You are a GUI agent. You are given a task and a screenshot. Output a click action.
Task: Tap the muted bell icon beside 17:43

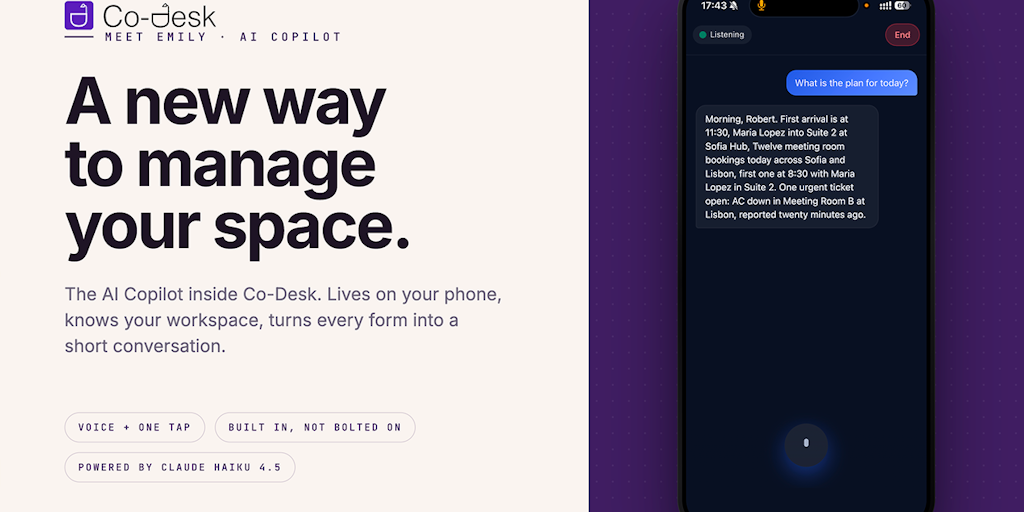tap(734, 5)
